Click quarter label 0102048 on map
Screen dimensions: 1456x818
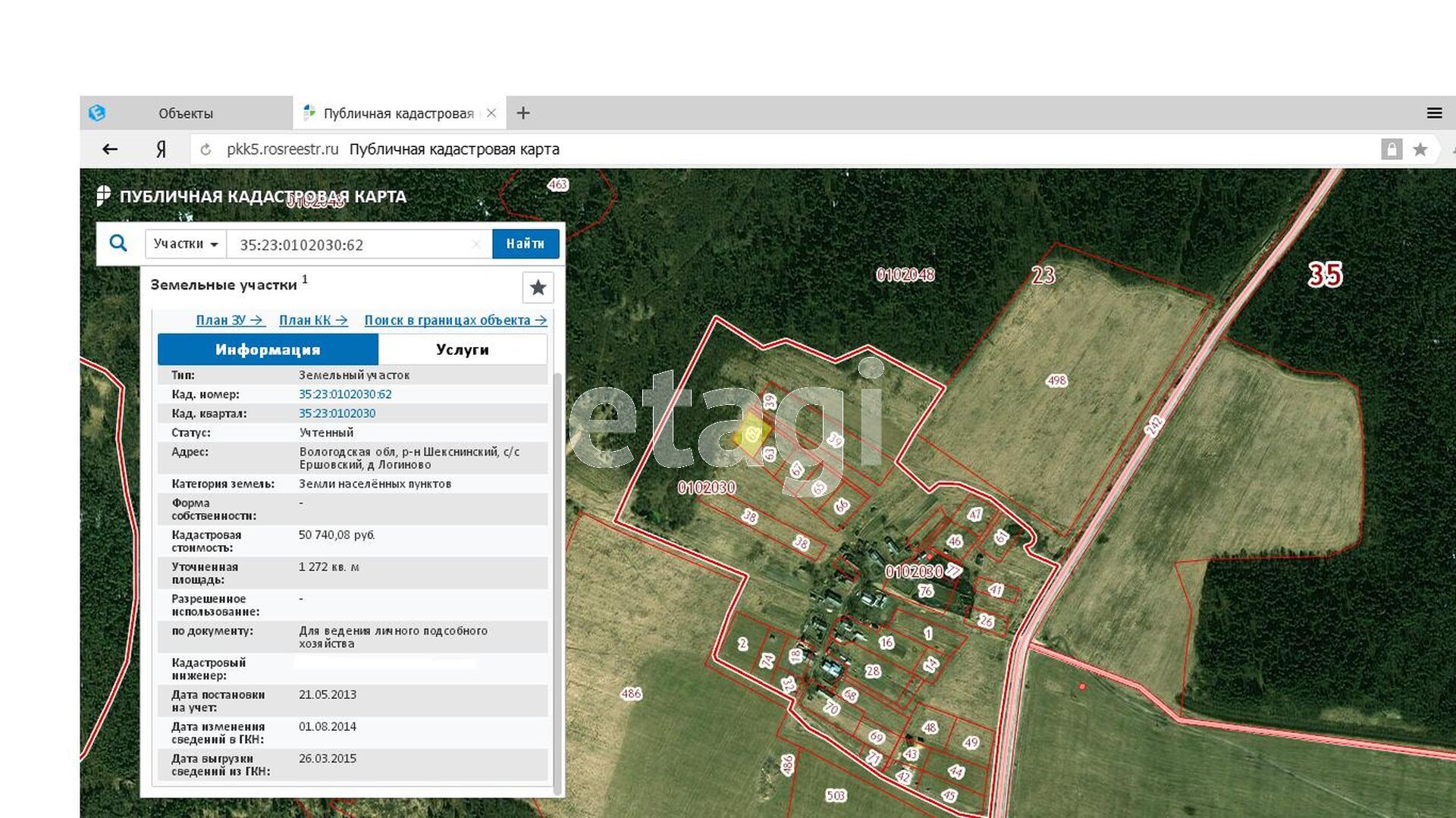(905, 274)
